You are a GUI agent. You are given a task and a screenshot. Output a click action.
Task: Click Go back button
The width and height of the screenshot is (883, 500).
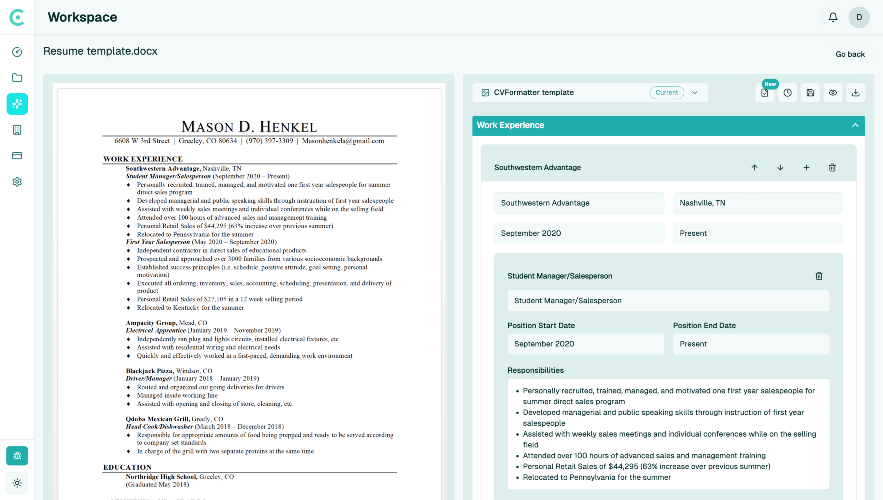(x=850, y=54)
